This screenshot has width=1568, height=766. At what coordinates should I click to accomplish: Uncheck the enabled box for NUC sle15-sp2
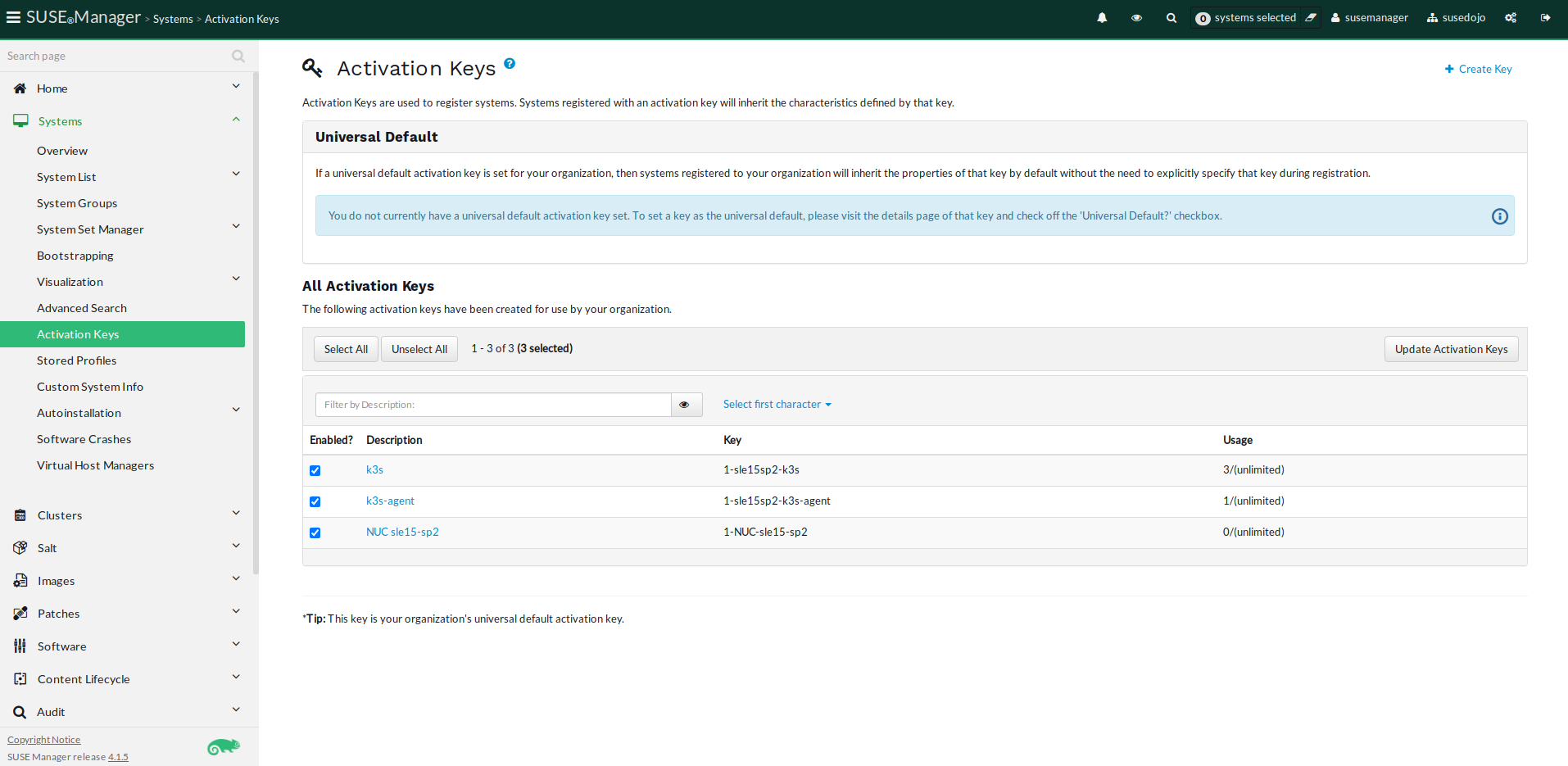pos(315,533)
